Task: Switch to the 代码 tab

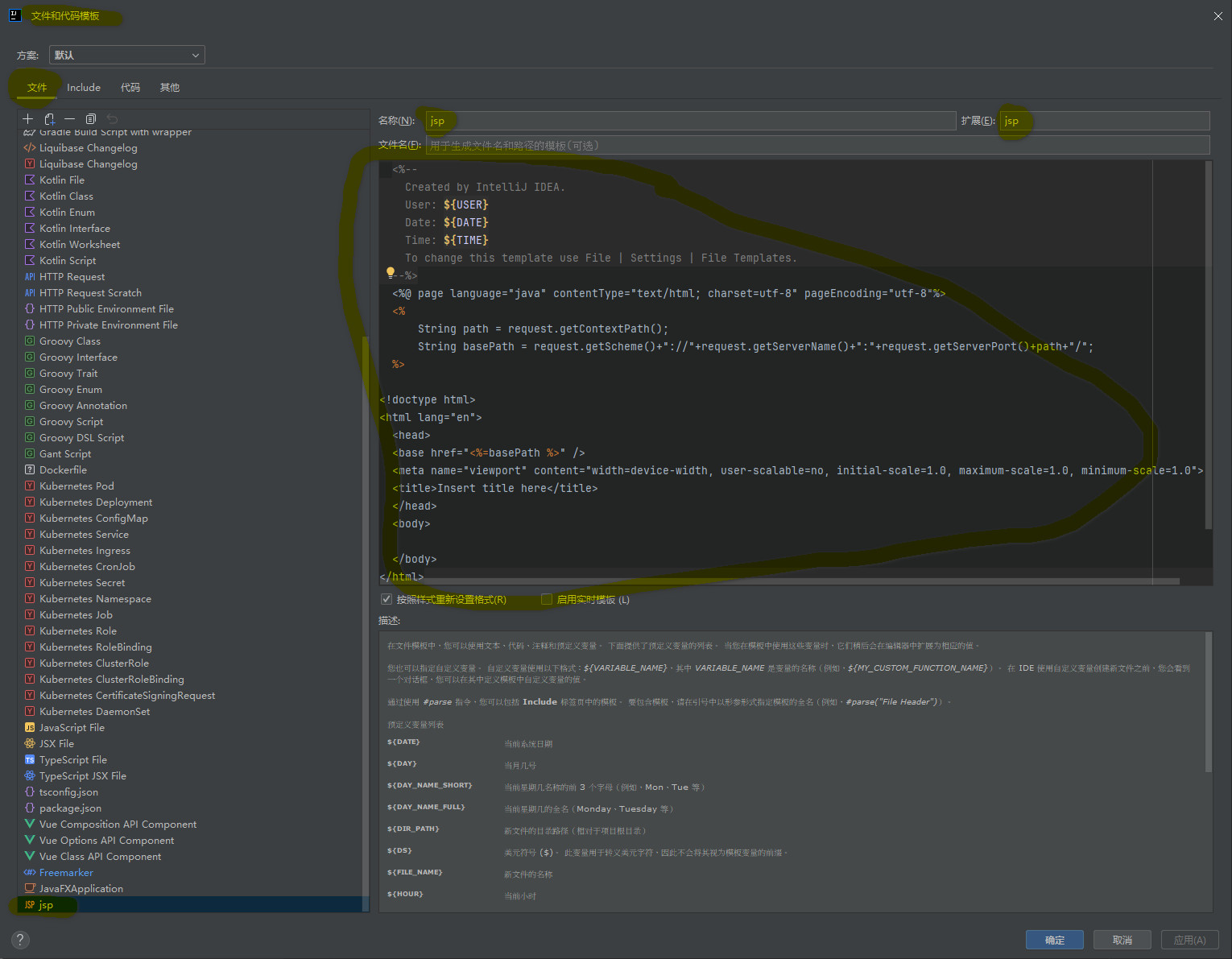Action: tap(130, 88)
